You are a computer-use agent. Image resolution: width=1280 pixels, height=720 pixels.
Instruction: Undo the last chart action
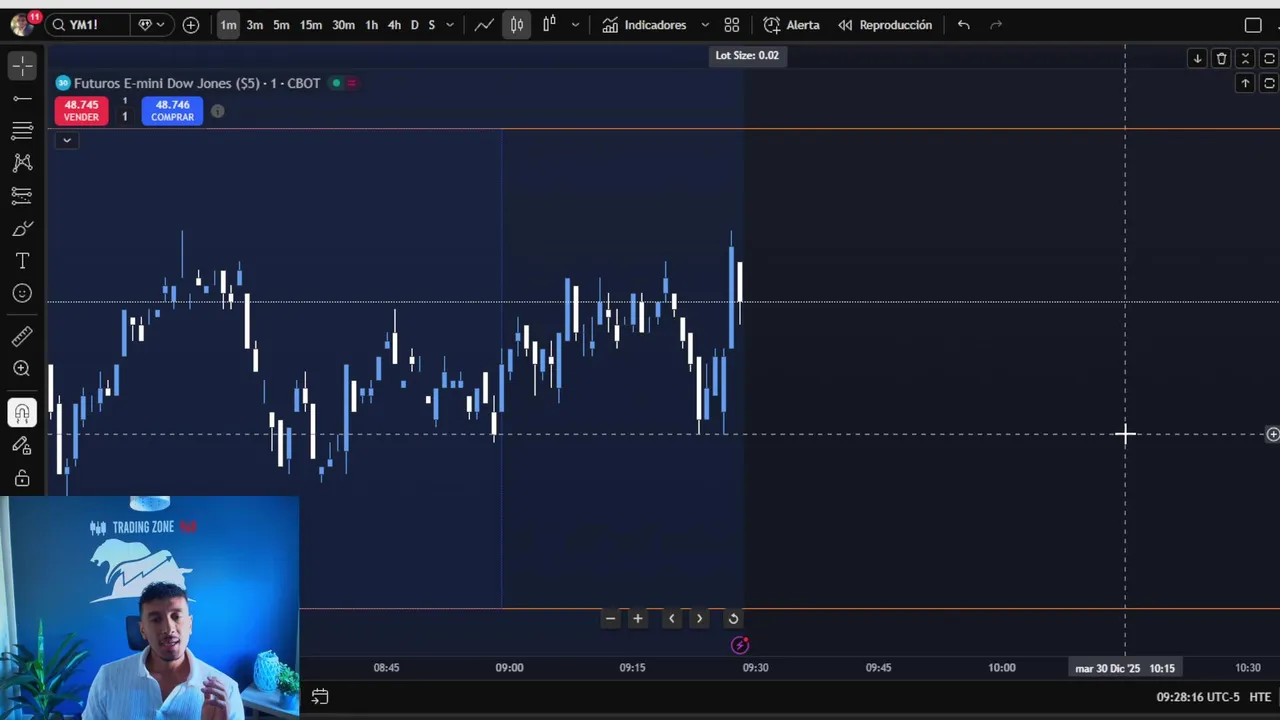[x=963, y=25]
